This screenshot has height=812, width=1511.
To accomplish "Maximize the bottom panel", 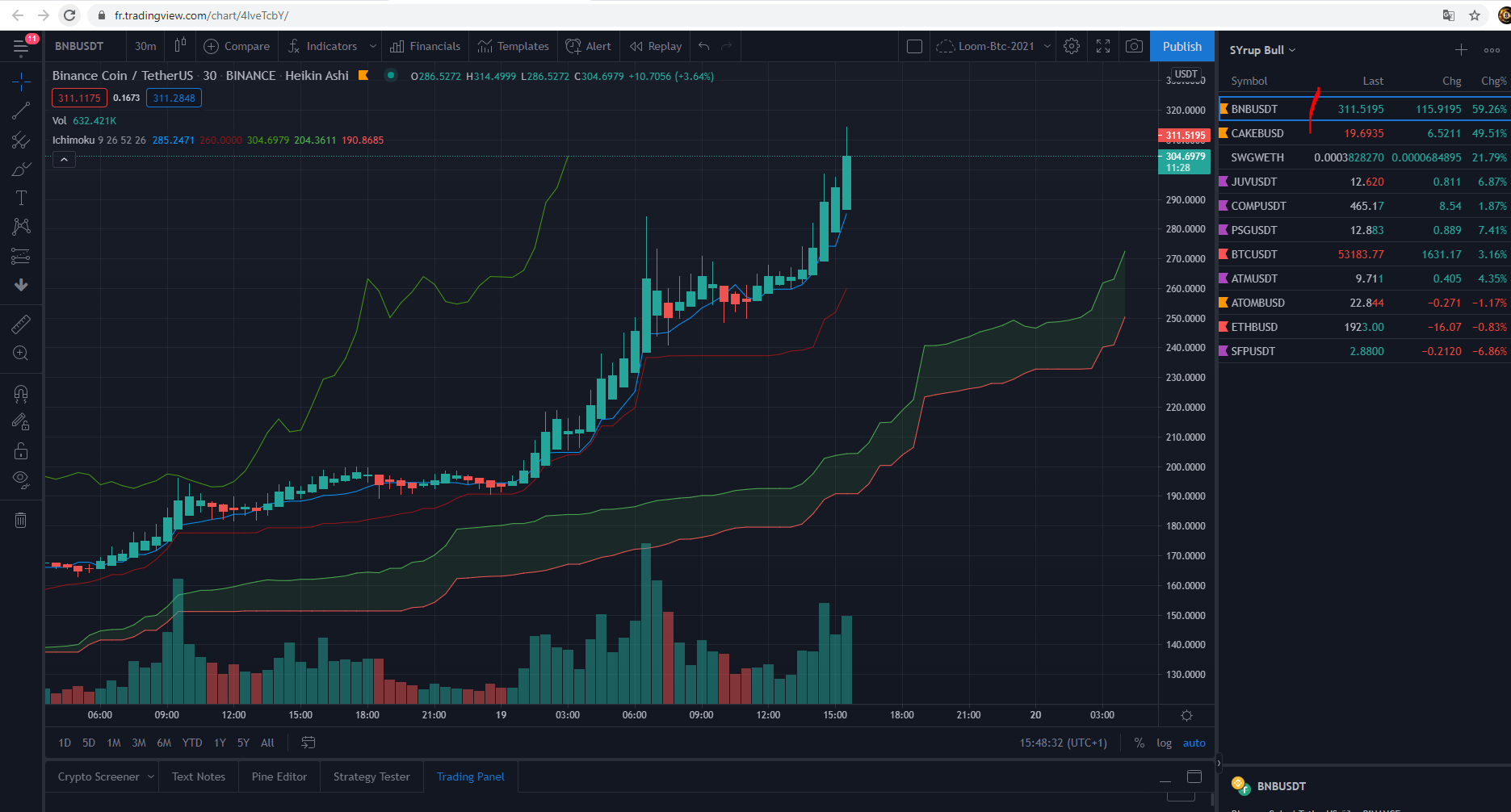I will point(1194,776).
